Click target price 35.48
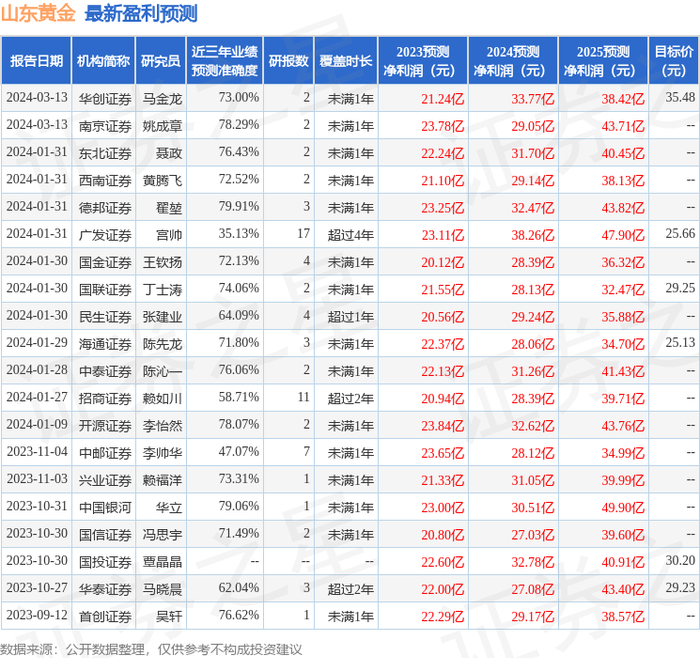Image resolution: width=700 pixels, height=658 pixels. tap(680, 97)
